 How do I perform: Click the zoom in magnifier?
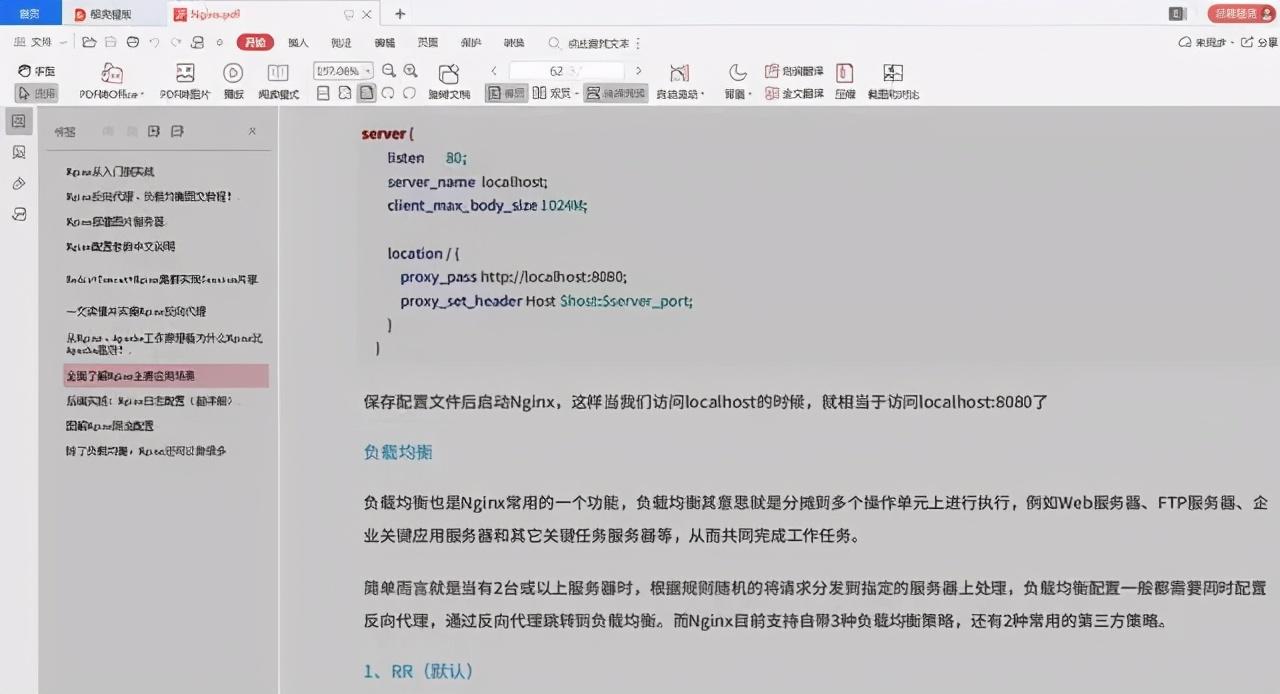click(x=410, y=71)
